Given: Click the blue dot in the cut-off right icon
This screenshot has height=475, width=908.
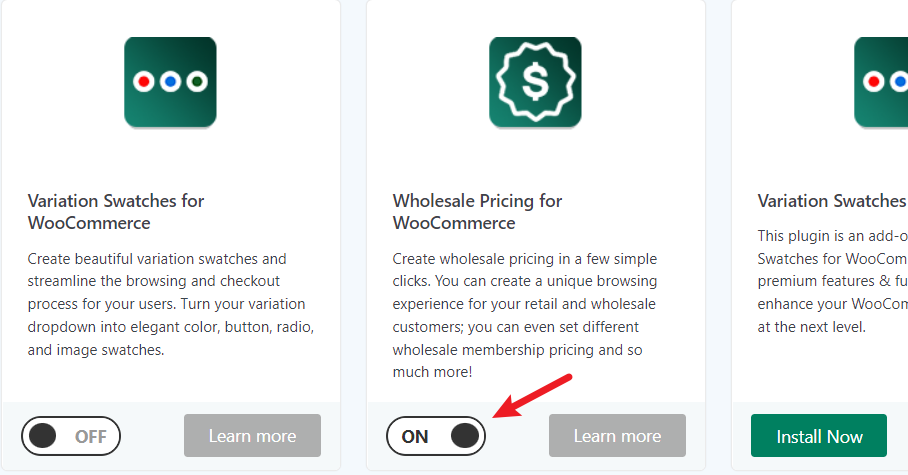Looking at the screenshot, I should (x=899, y=82).
